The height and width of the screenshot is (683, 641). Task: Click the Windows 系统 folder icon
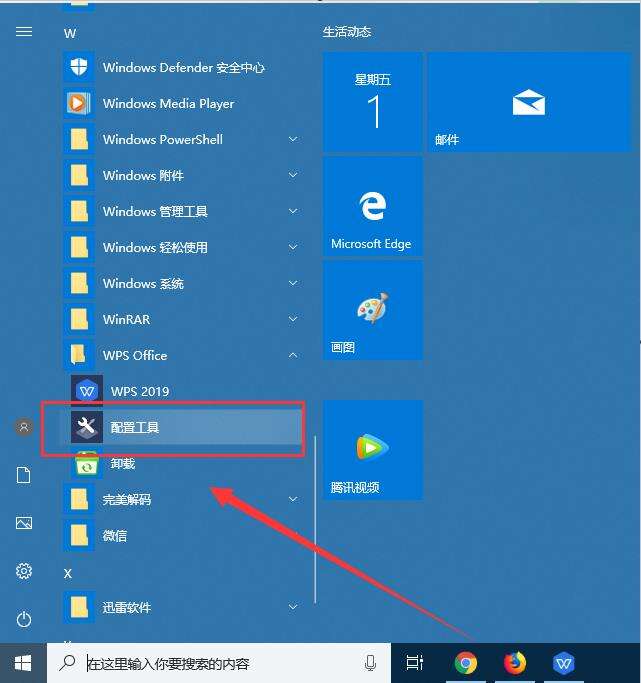click(x=79, y=283)
